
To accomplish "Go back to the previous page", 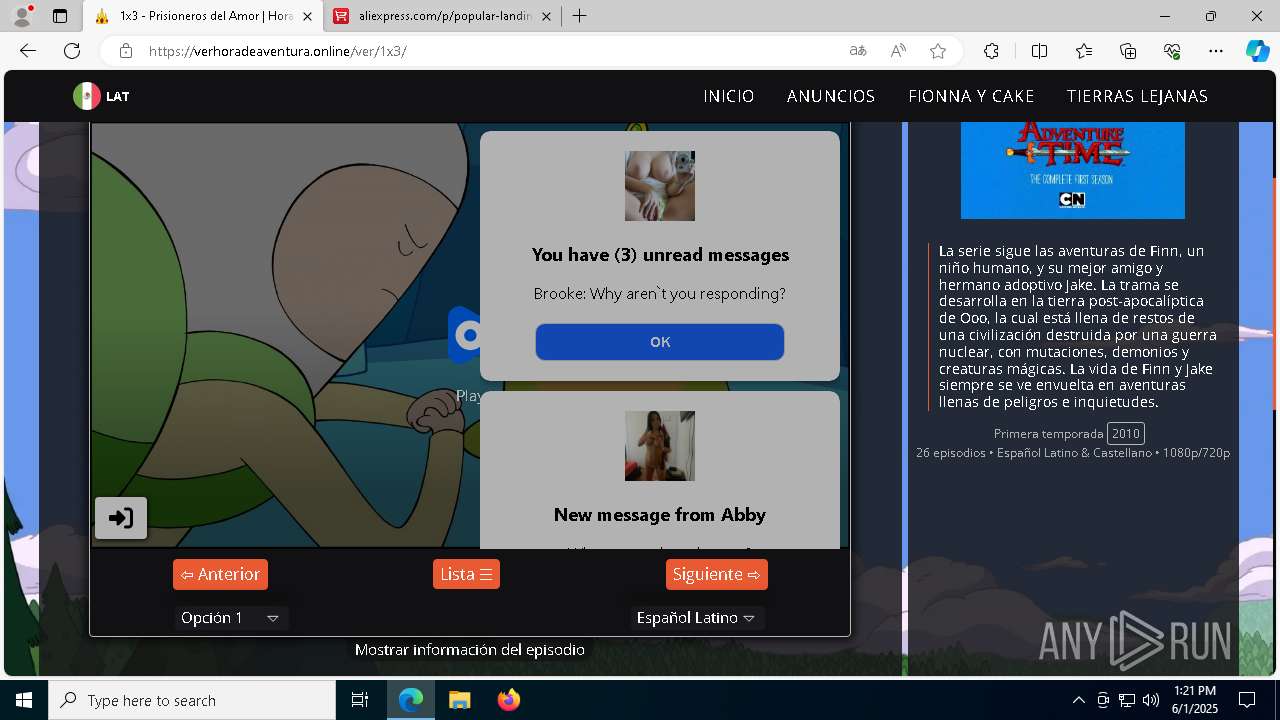I will pos(28,51).
